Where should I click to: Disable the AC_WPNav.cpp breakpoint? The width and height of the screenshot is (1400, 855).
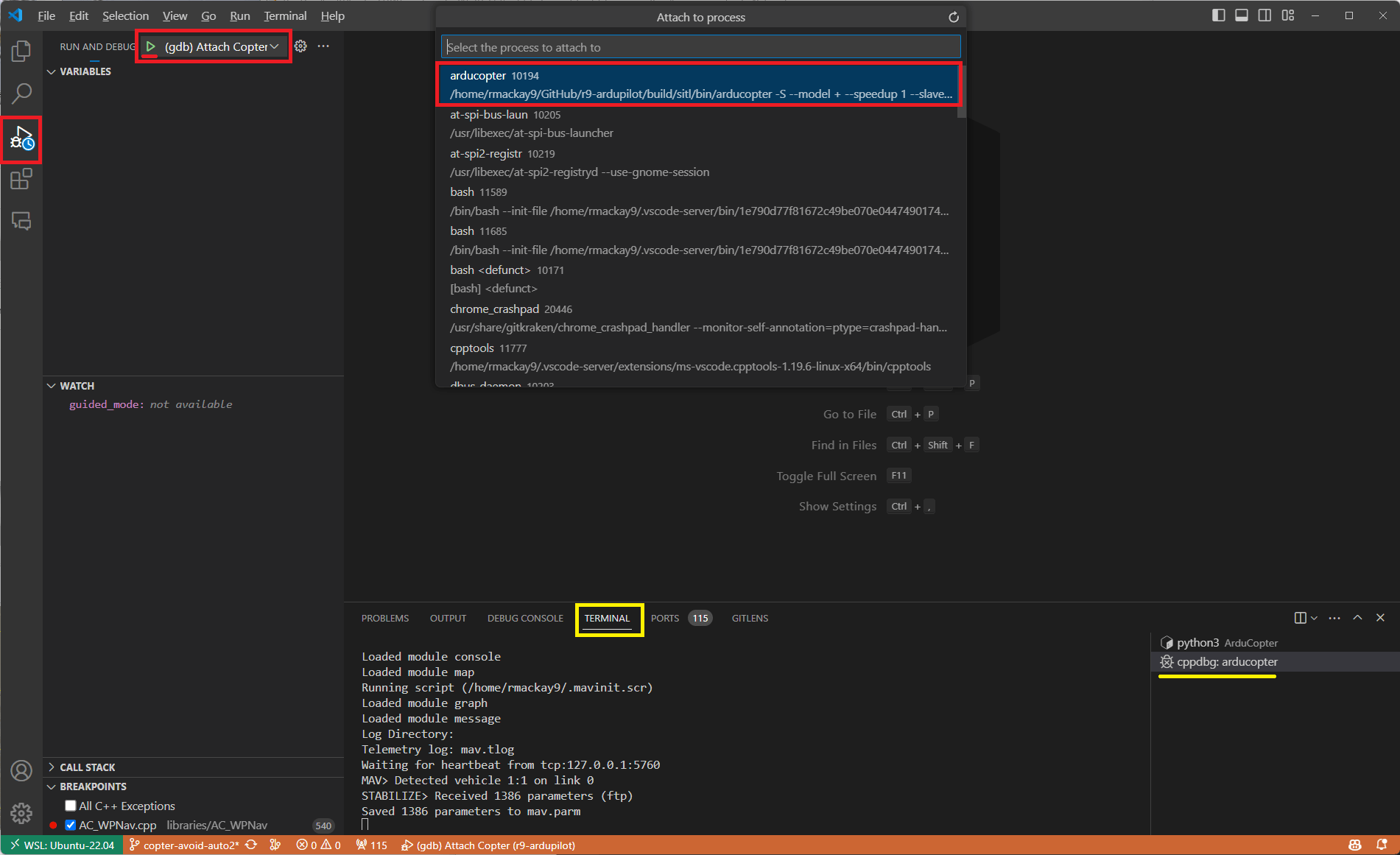(x=70, y=825)
